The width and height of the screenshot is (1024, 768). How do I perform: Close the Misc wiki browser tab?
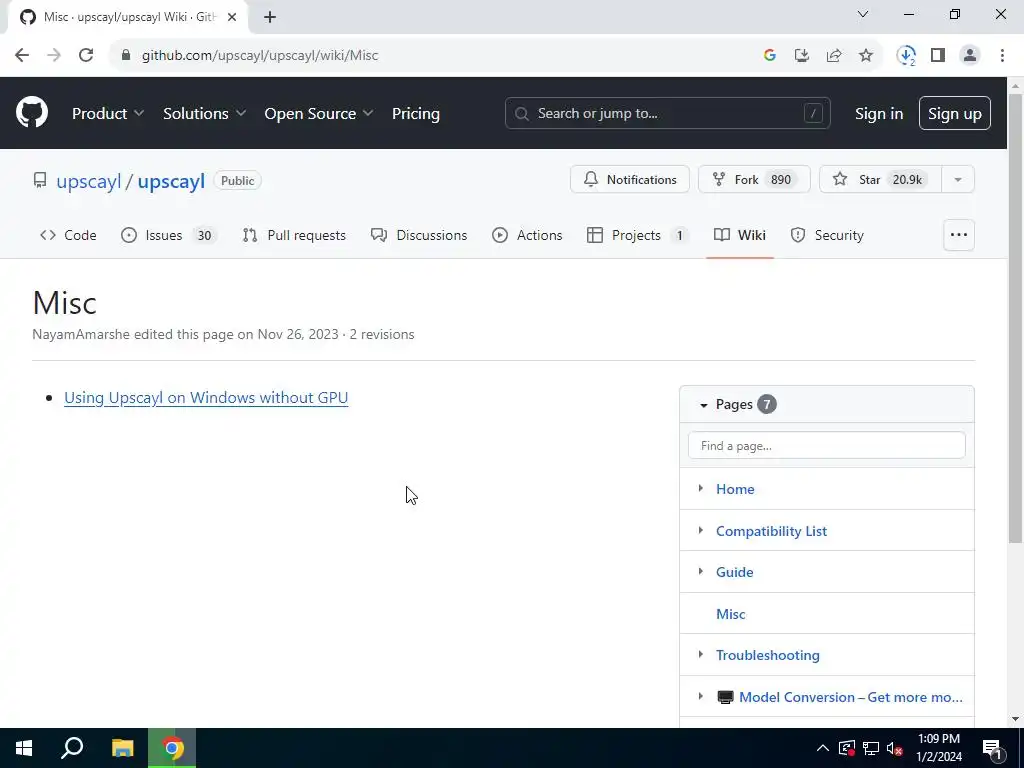(232, 17)
